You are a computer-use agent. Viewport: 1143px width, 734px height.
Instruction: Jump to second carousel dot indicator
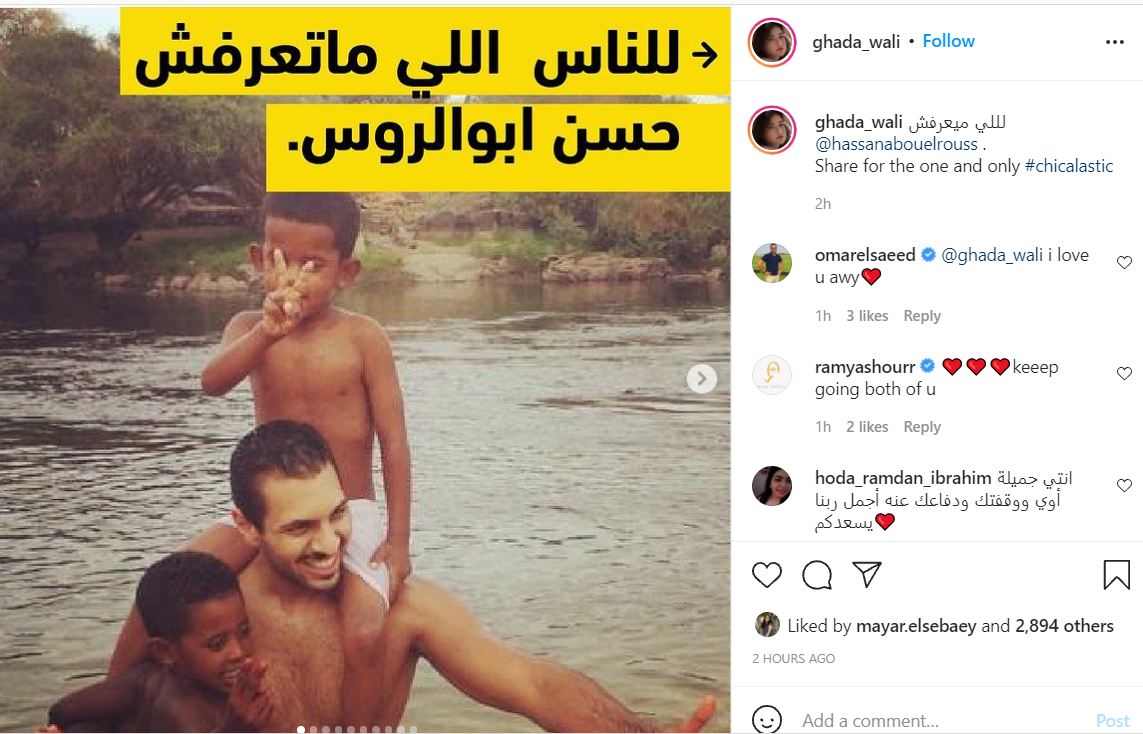313,729
